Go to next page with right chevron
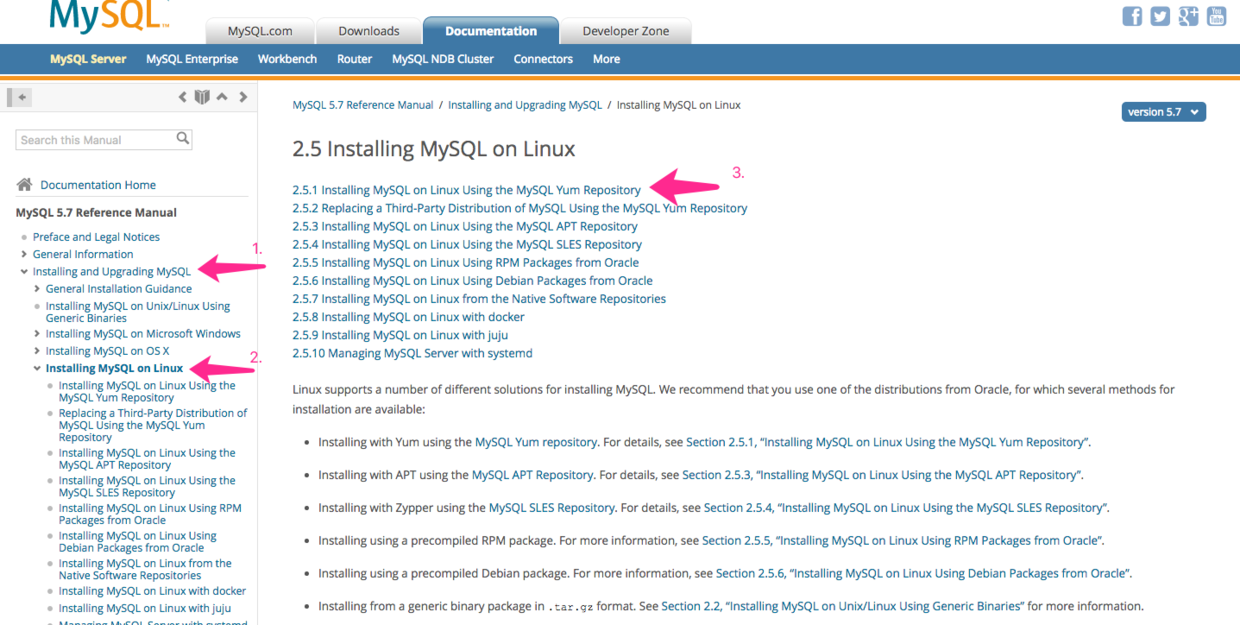Image resolution: width=1240 pixels, height=625 pixels. coord(242,97)
